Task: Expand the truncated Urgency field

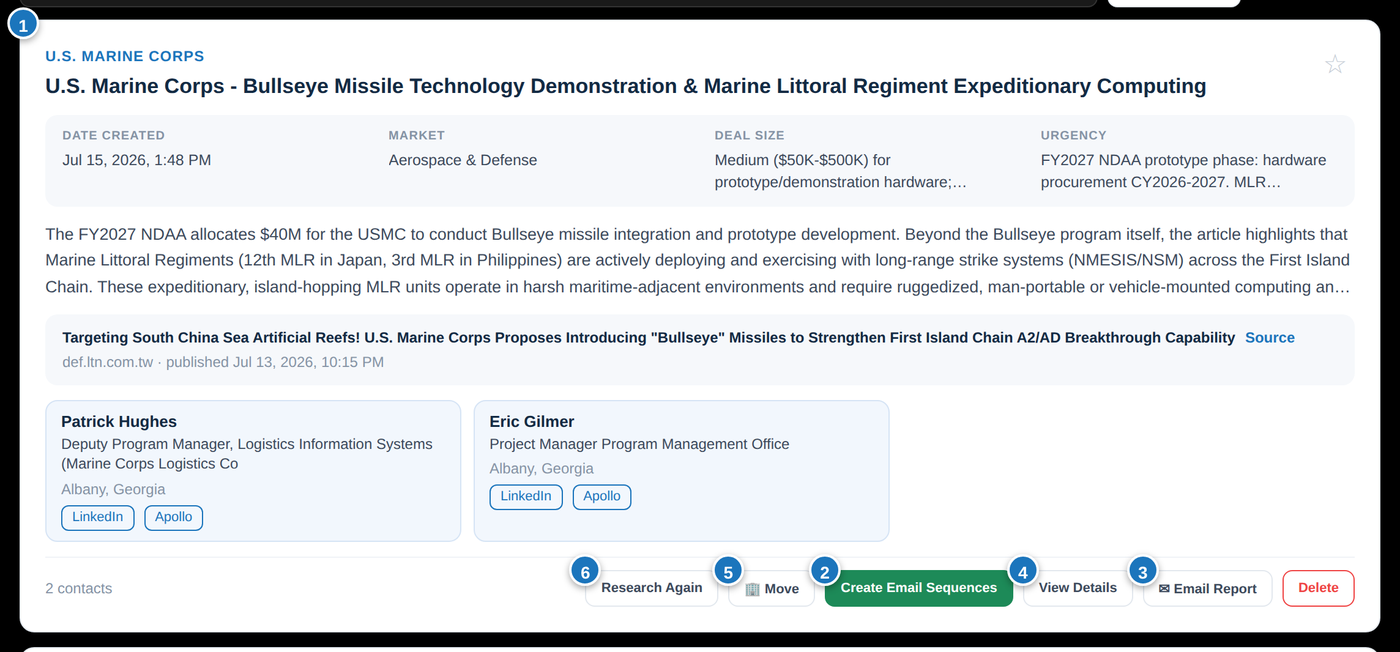Action: click(x=1184, y=171)
